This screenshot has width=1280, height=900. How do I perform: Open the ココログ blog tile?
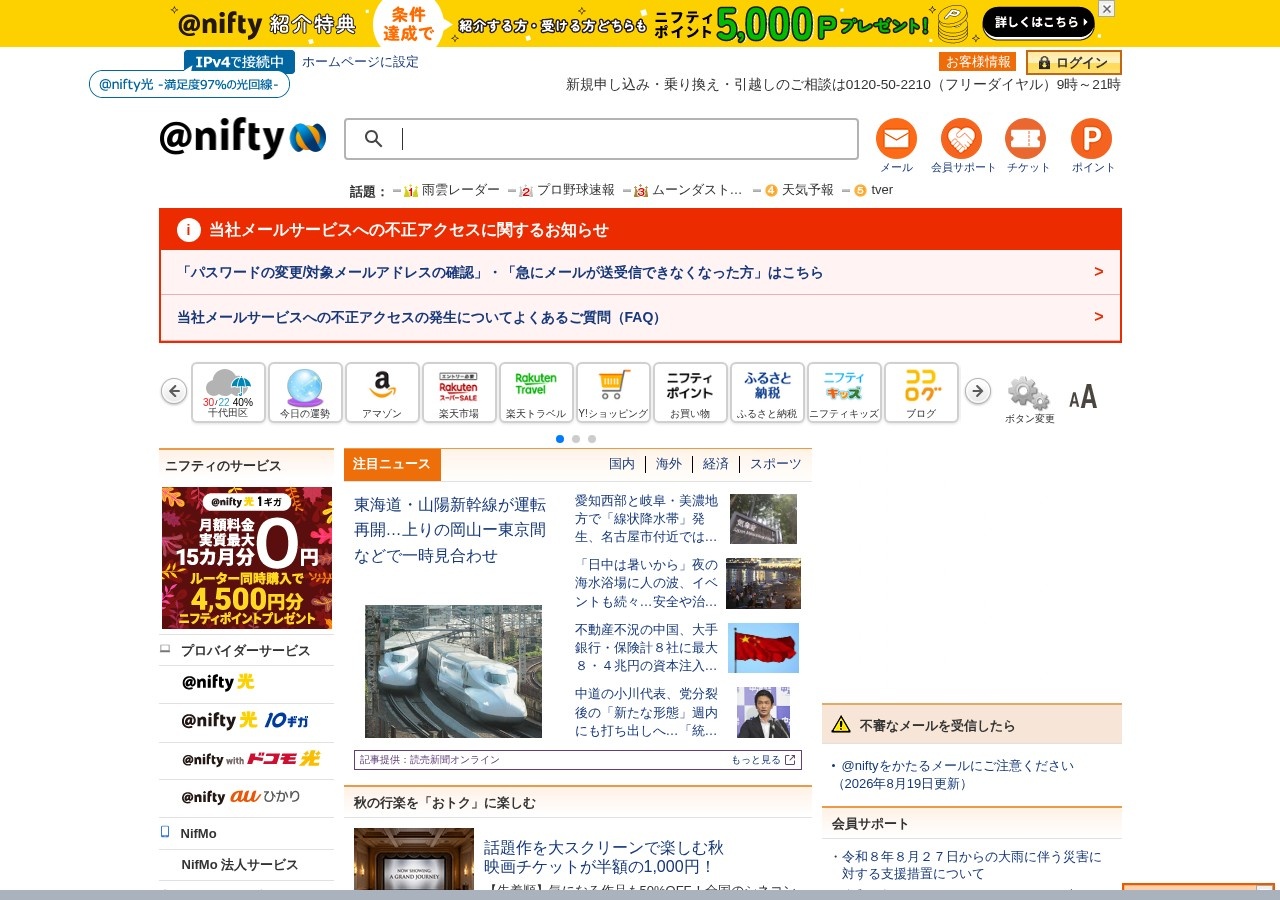pos(921,392)
